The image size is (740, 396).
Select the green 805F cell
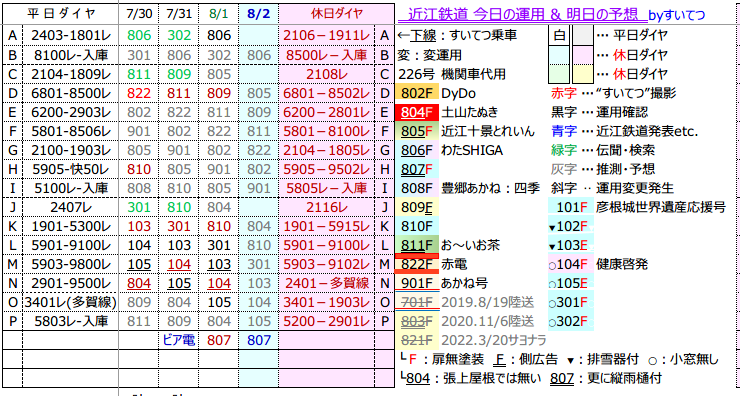[417, 131]
